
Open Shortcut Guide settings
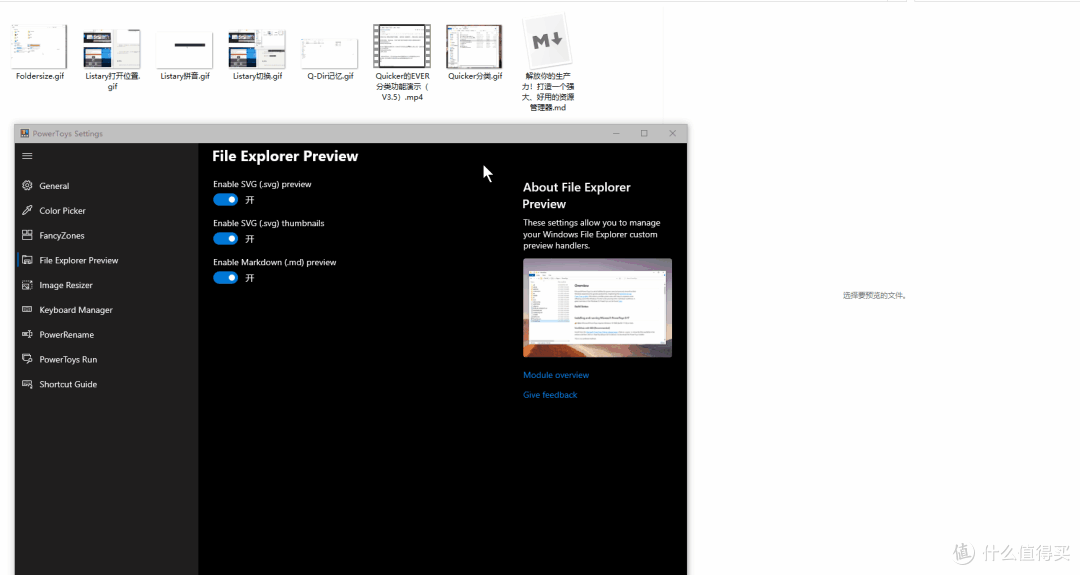(x=68, y=384)
